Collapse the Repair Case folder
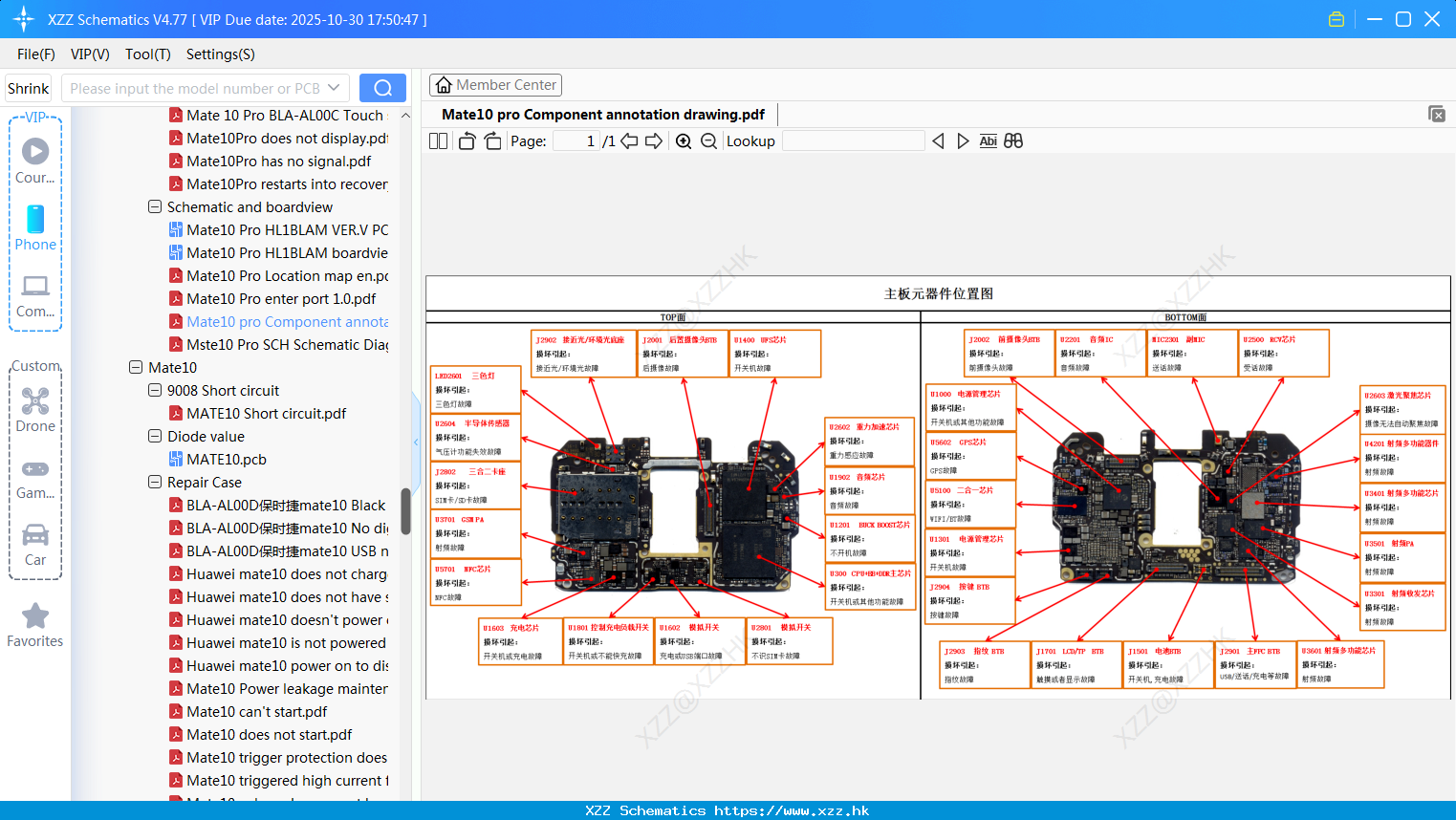 [155, 482]
